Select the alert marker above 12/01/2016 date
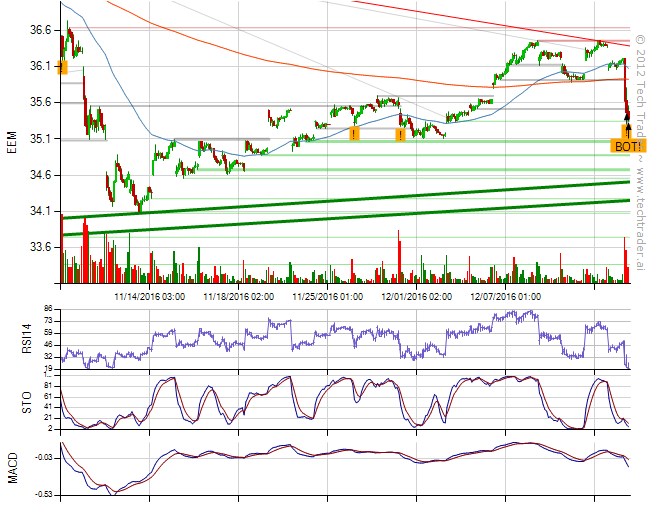Viewport: 657px width, 514px height. (x=400, y=134)
